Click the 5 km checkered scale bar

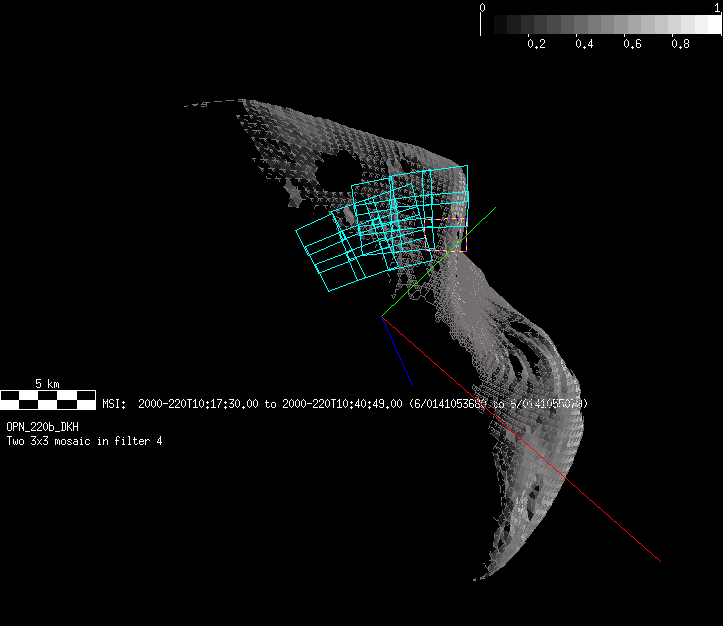pos(48,400)
